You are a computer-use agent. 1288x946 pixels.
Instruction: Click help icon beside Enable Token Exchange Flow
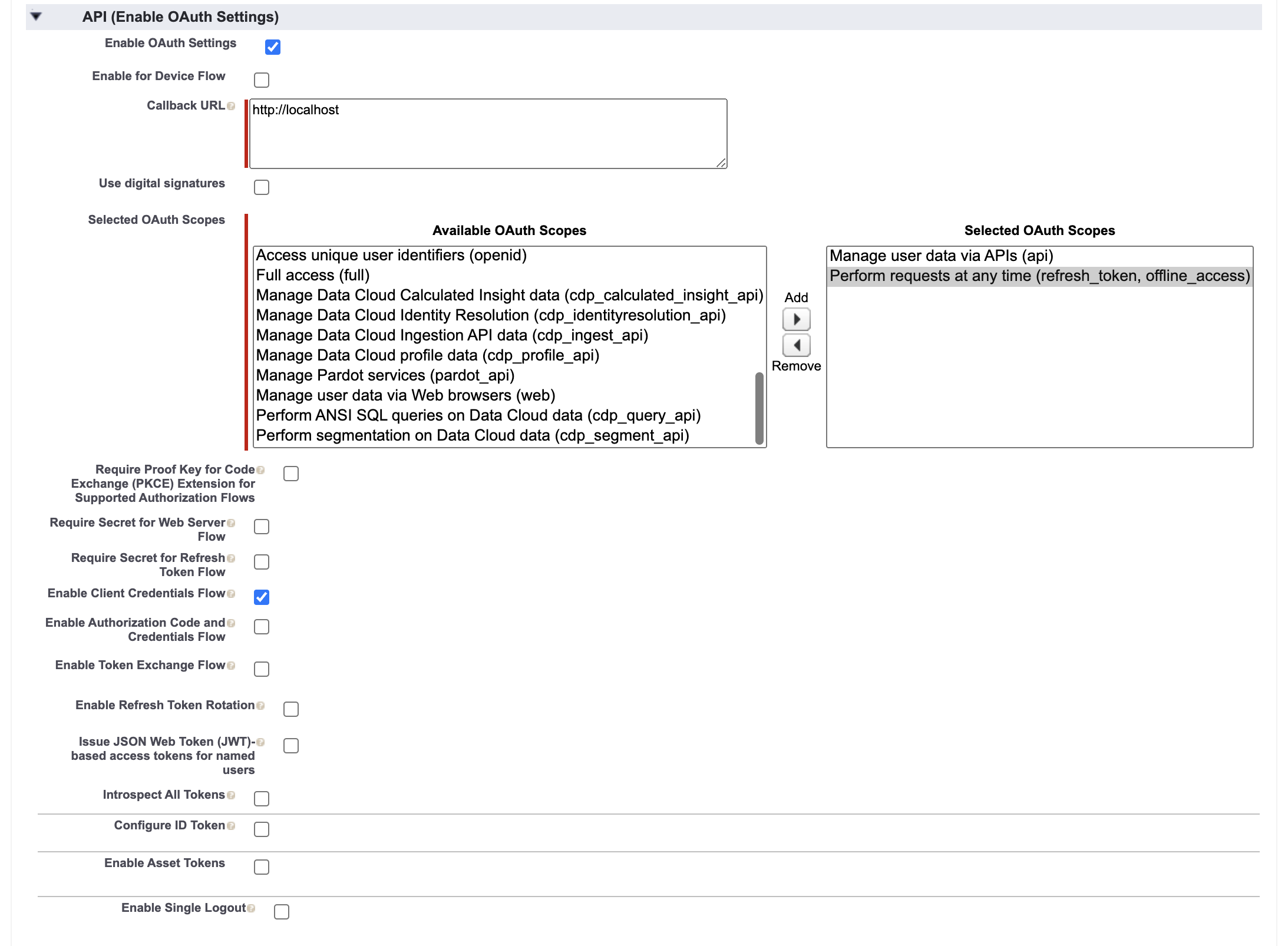coord(231,666)
